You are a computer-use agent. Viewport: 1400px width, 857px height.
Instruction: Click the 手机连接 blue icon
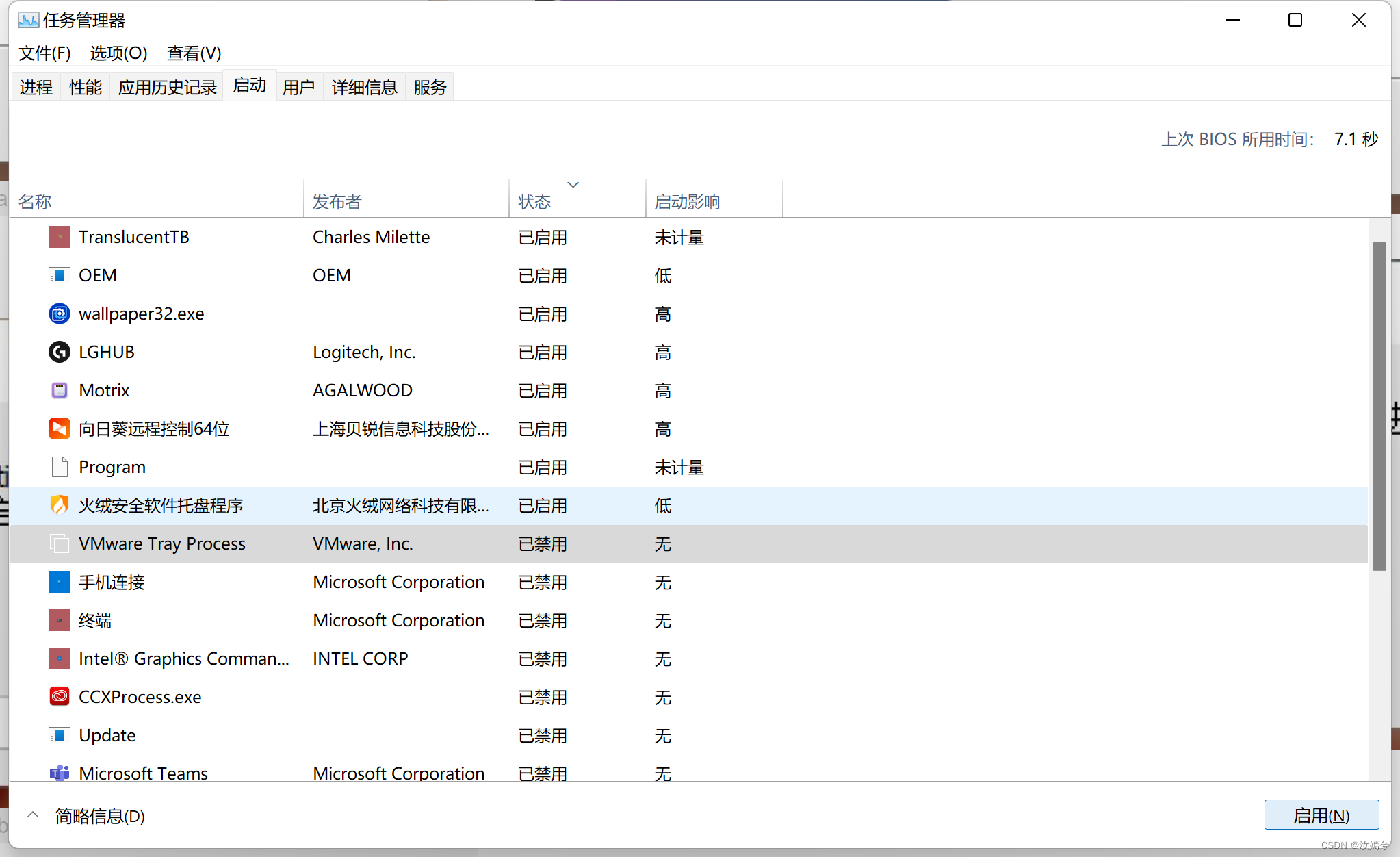pyautogui.click(x=60, y=582)
